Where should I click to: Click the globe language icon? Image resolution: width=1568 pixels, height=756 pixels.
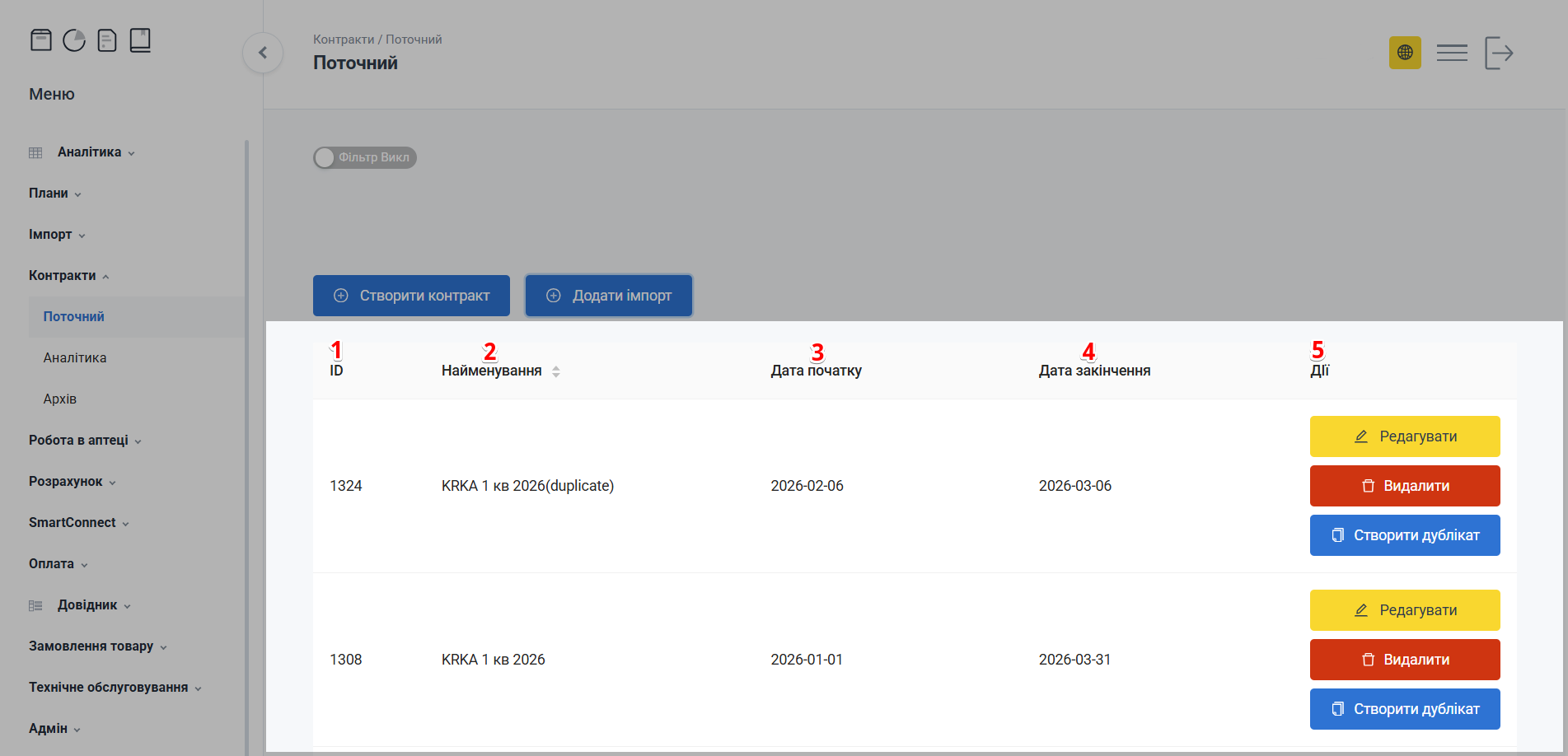tap(1405, 53)
